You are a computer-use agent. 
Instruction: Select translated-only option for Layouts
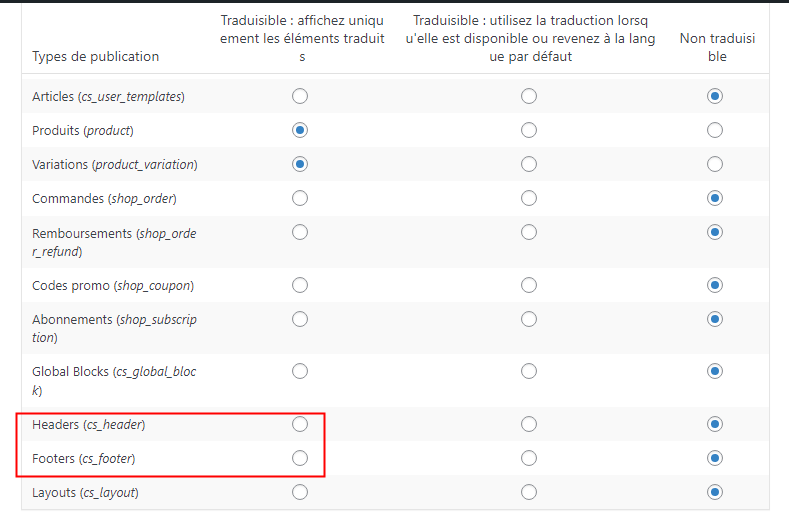pyautogui.click(x=300, y=492)
